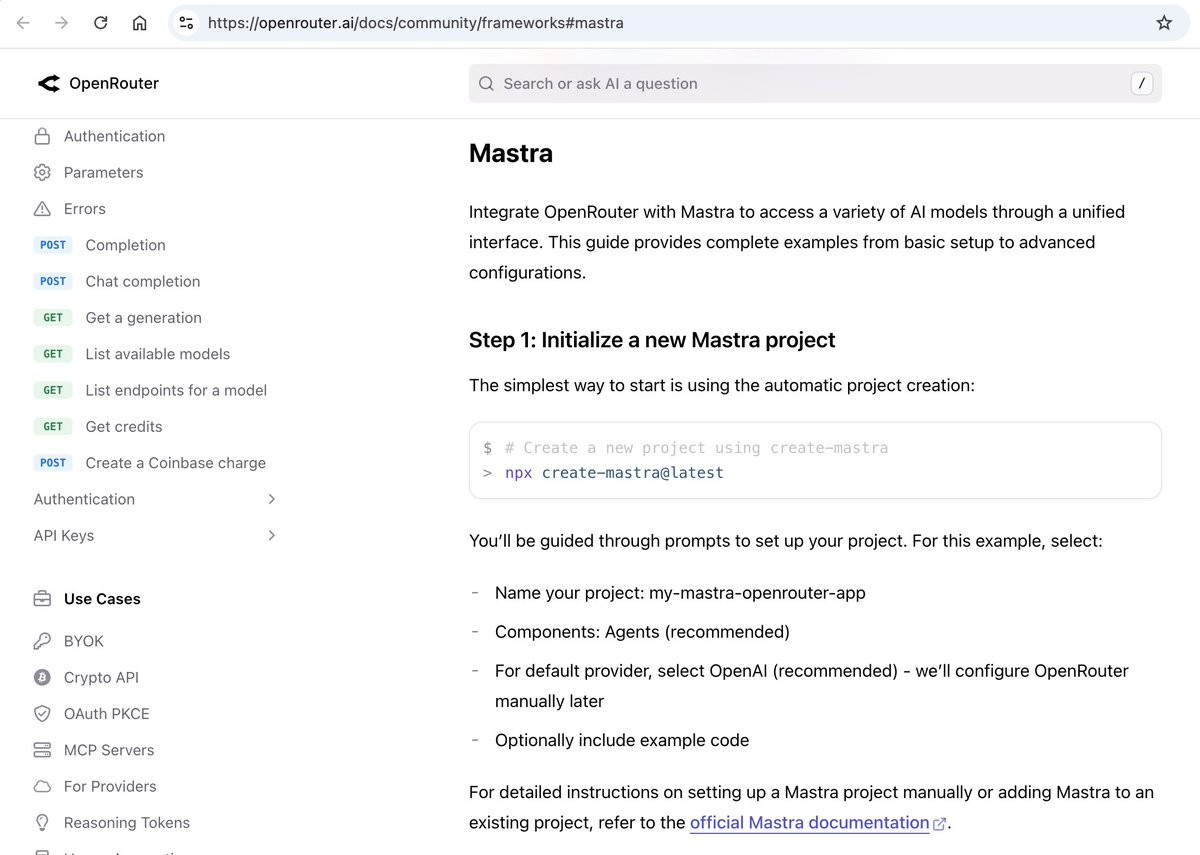The image size is (1200, 855).
Task: Go forward using the browser forward arrow
Action: (62, 23)
